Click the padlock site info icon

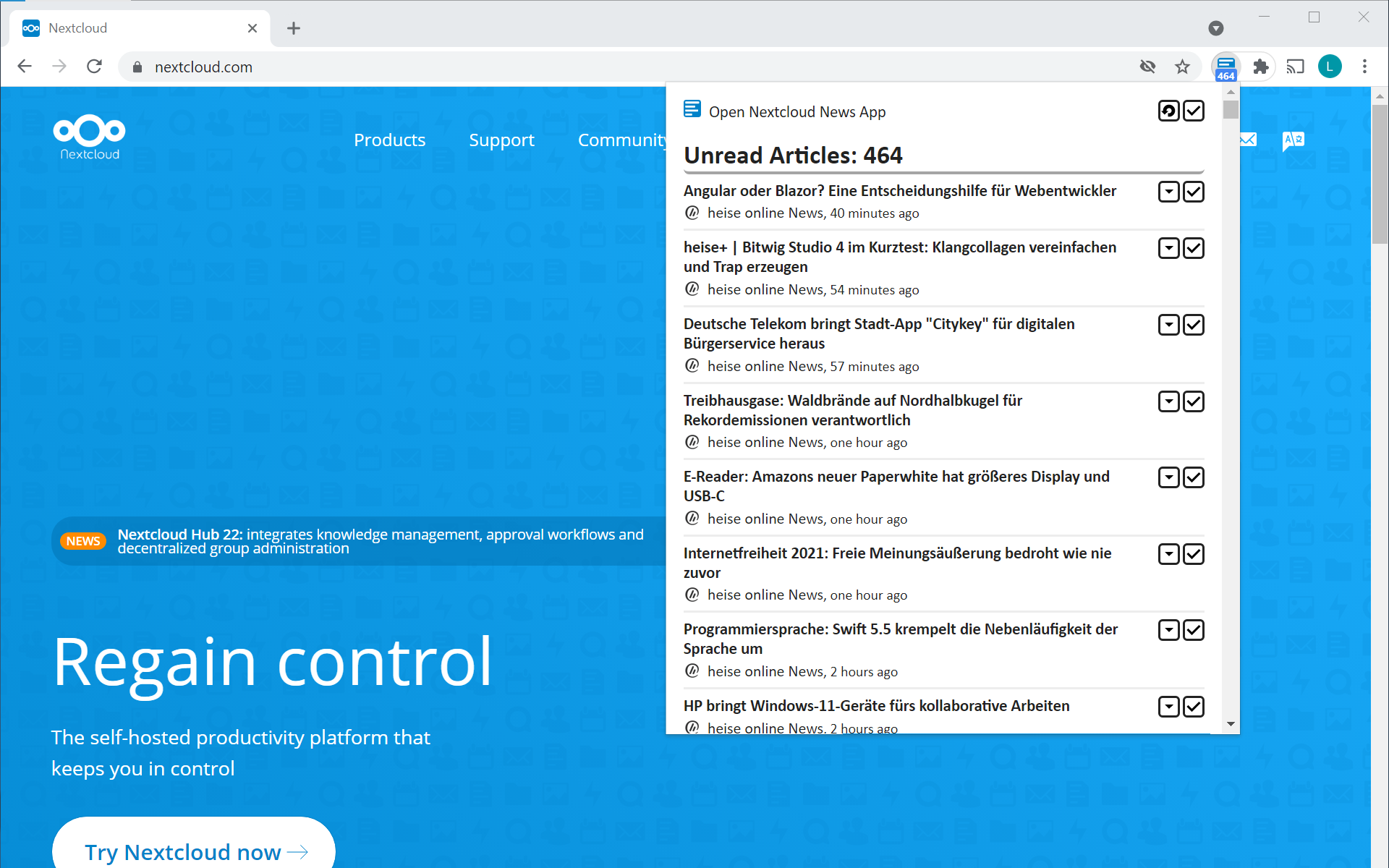click(137, 67)
